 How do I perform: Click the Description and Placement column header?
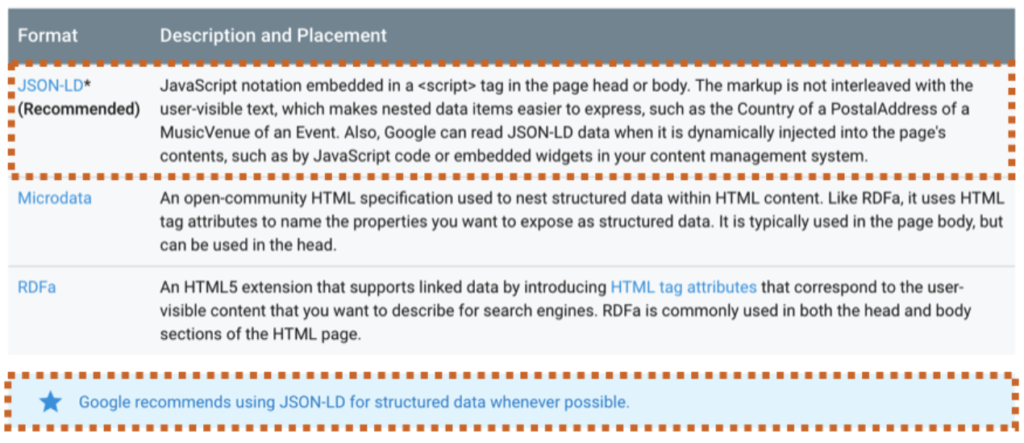(x=273, y=35)
